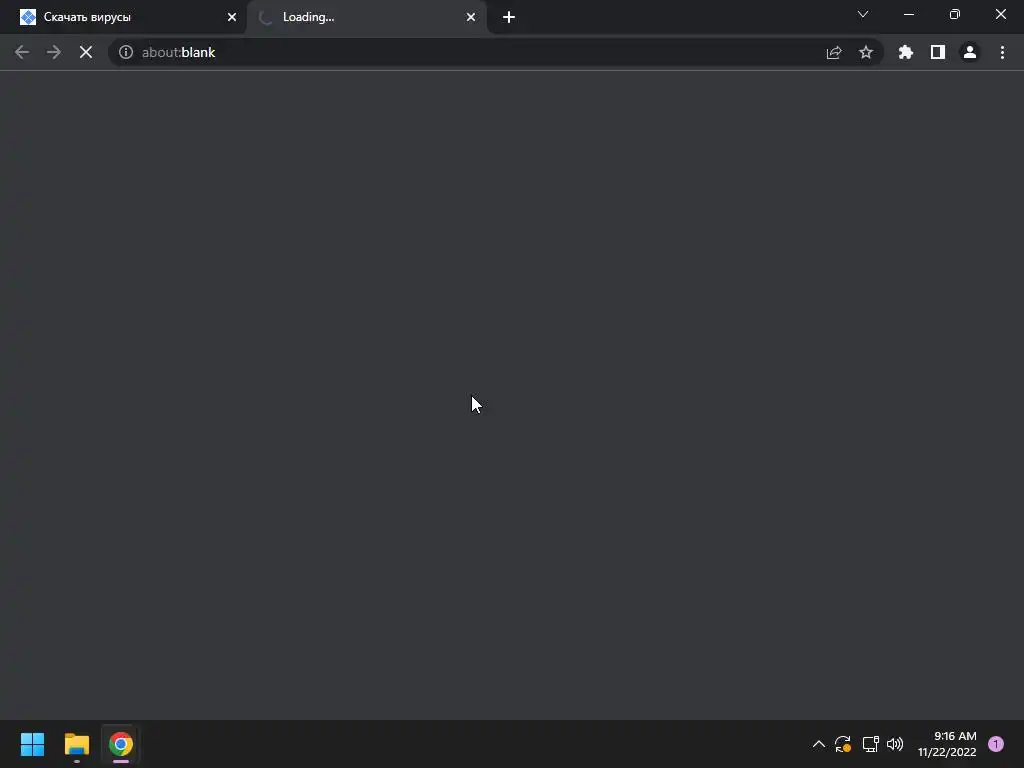This screenshot has height=768, width=1024.
Task: Go forward to the next page
Action: tap(54, 52)
